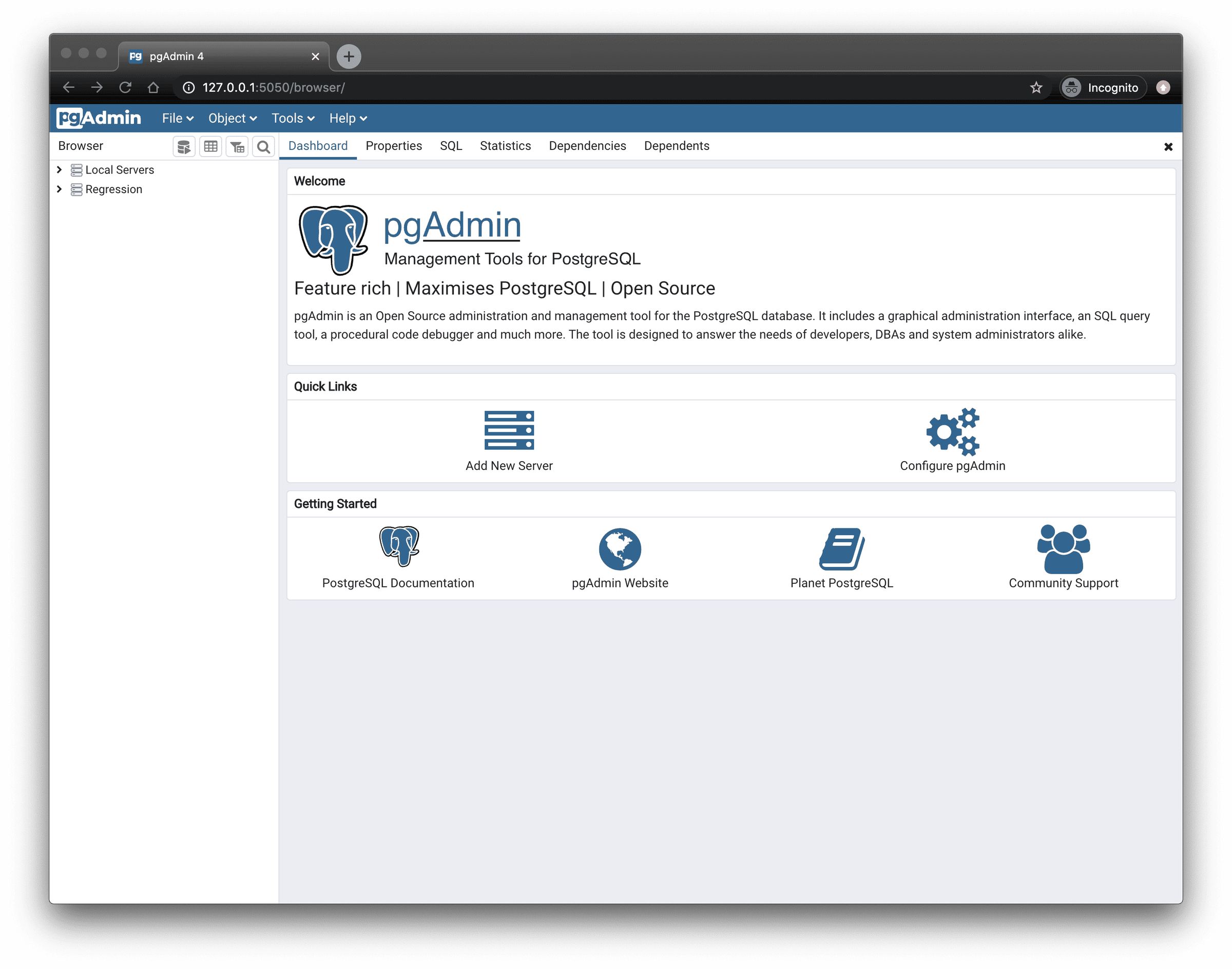This screenshot has width=1232, height=969.
Task: Click the pgAdmin elephant logo
Action: pos(334,237)
